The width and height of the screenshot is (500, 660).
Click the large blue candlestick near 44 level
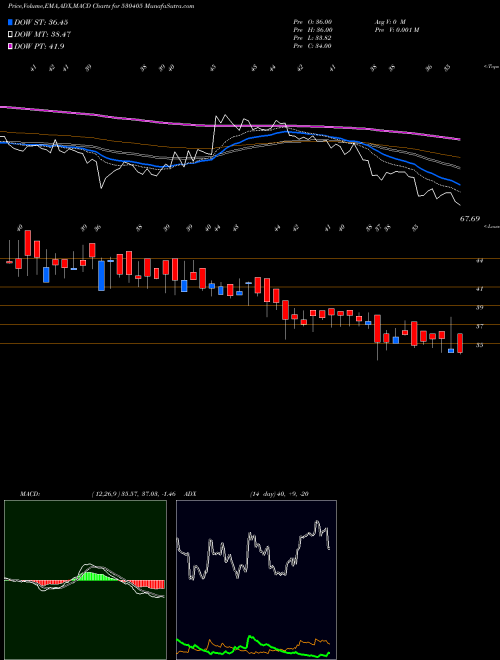point(101,276)
